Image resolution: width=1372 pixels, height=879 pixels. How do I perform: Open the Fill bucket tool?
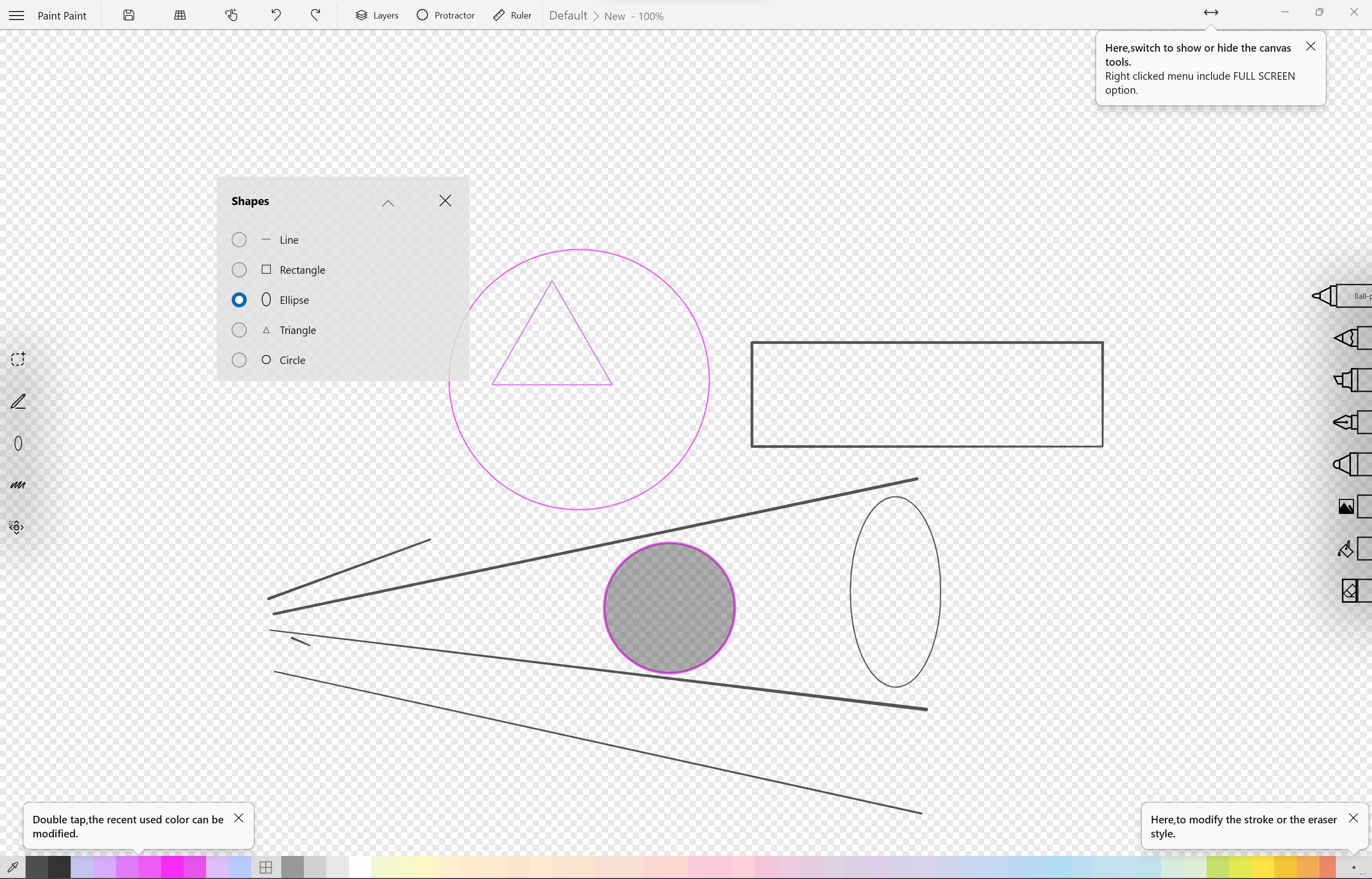1346,549
